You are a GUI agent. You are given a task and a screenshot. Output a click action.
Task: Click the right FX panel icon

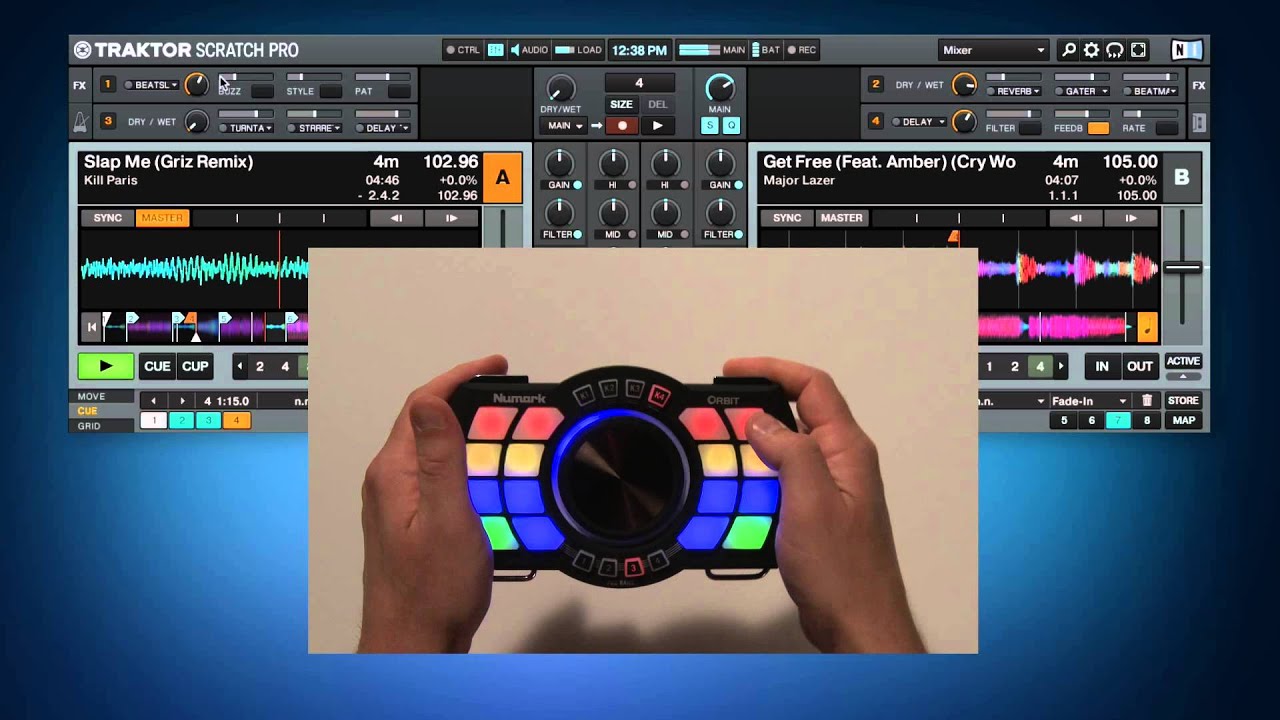point(1199,85)
